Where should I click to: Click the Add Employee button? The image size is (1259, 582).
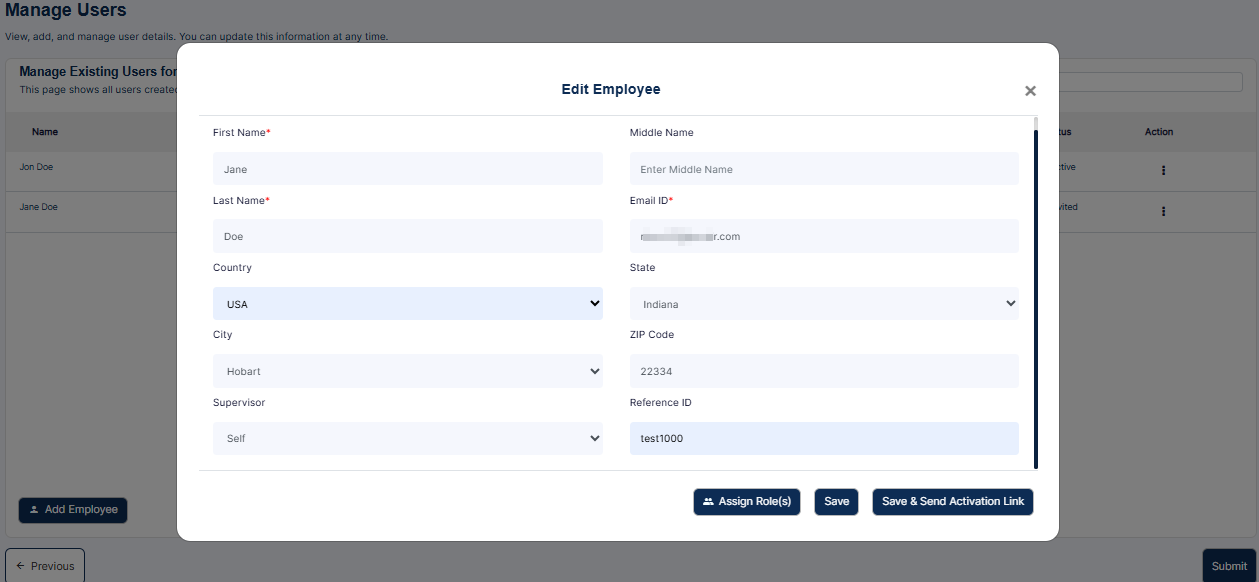tap(72, 510)
